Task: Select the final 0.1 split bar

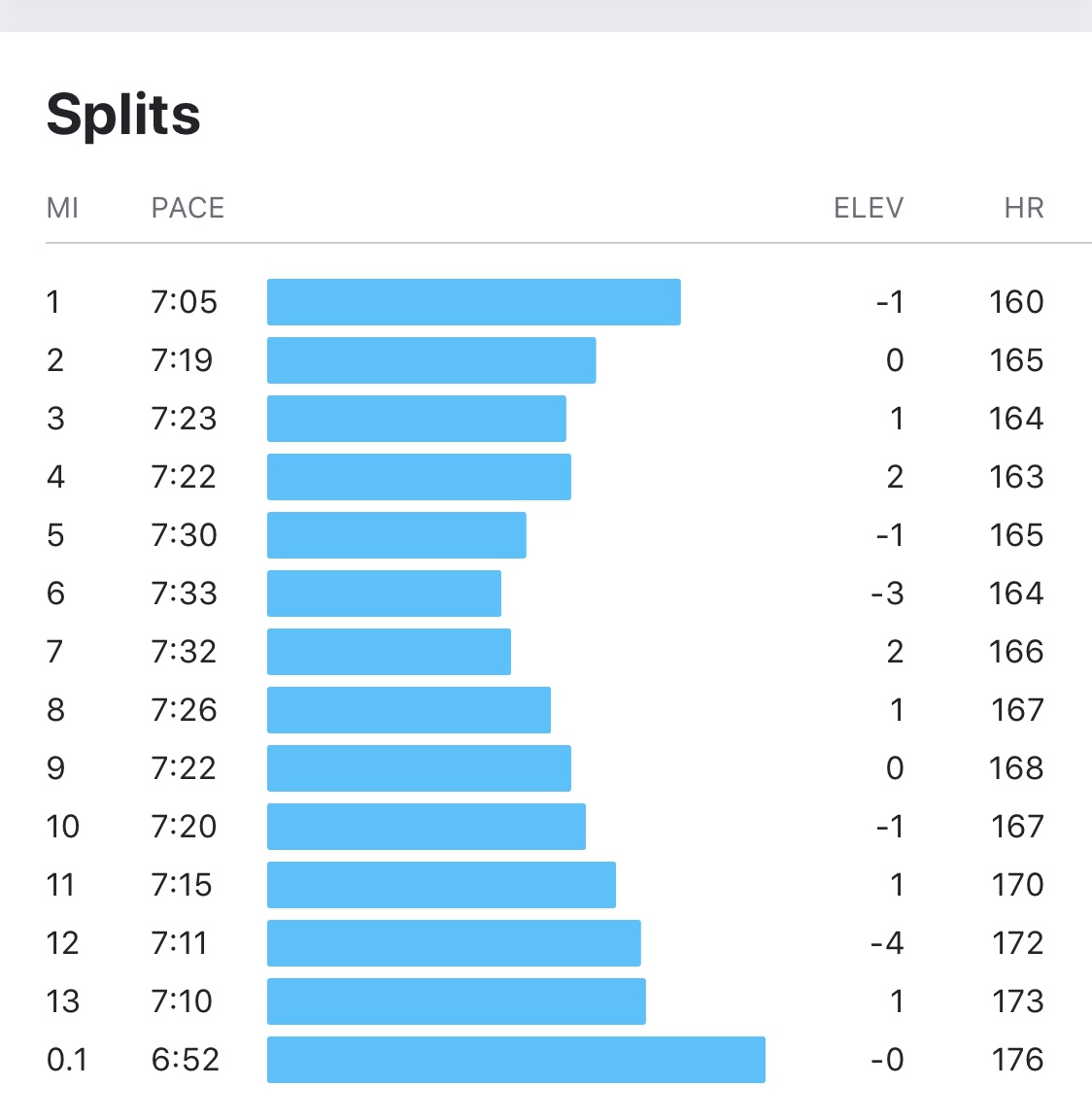Action: (x=516, y=1060)
